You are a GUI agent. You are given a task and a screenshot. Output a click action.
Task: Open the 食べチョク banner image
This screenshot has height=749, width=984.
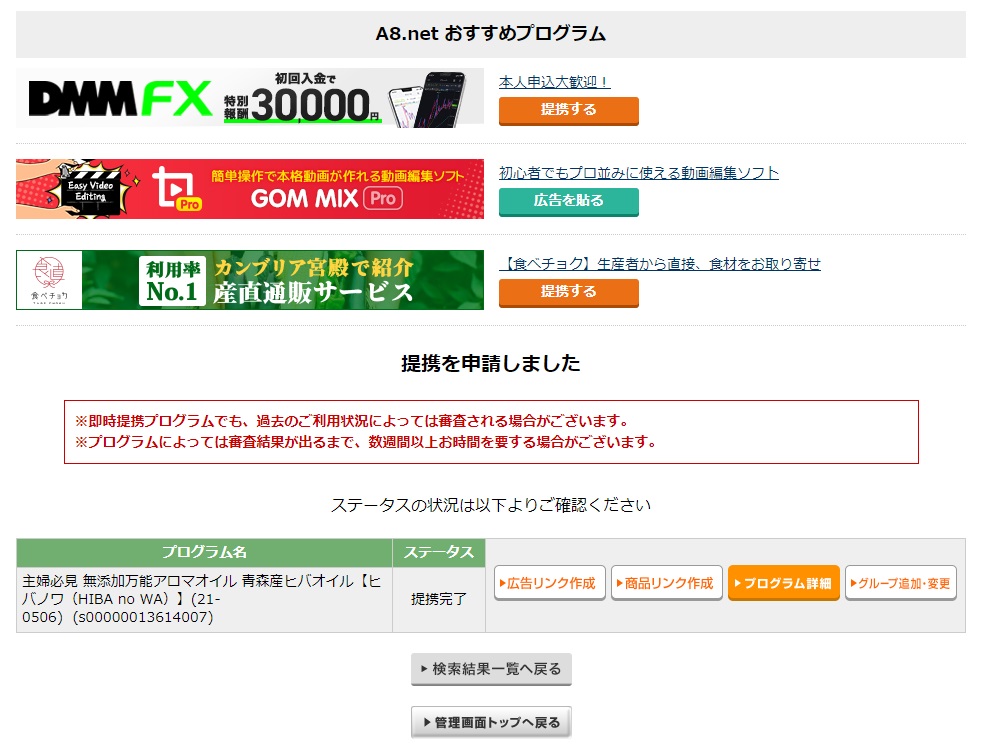[x=250, y=280]
